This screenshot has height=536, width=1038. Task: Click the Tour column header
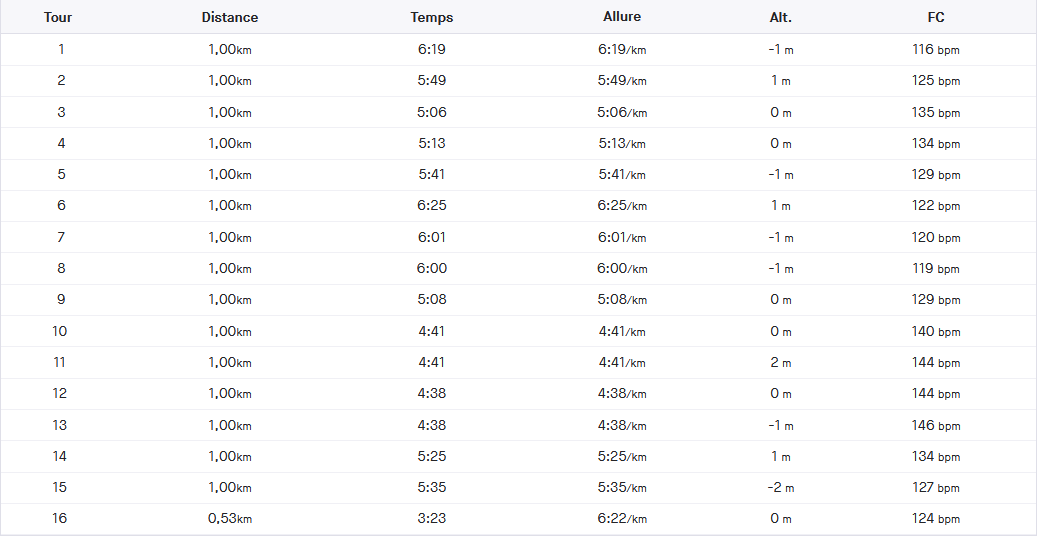tap(58, 17)
